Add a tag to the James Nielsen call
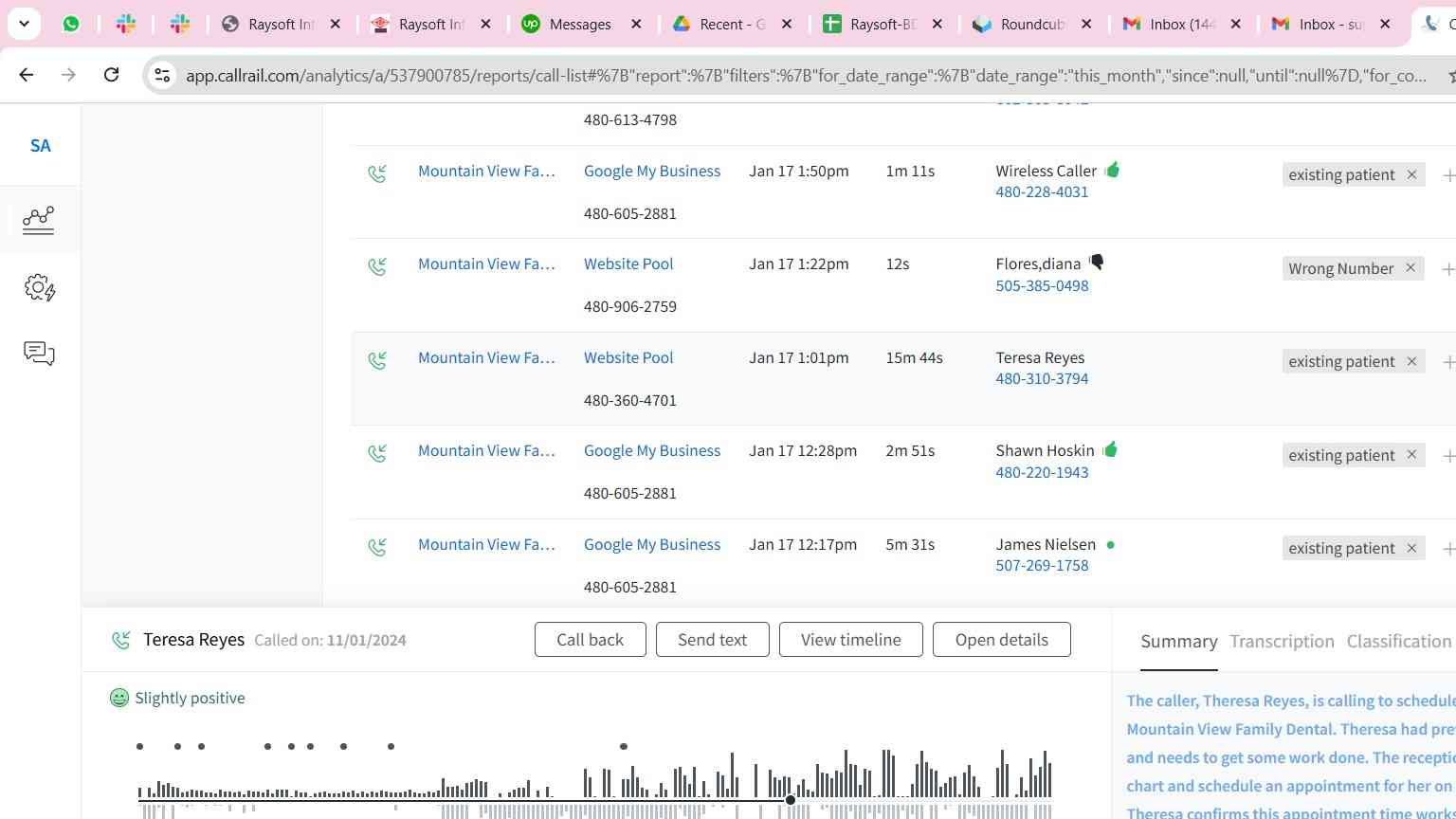The width and height of the screenshot is (1456, 819). pos(1447,549)
